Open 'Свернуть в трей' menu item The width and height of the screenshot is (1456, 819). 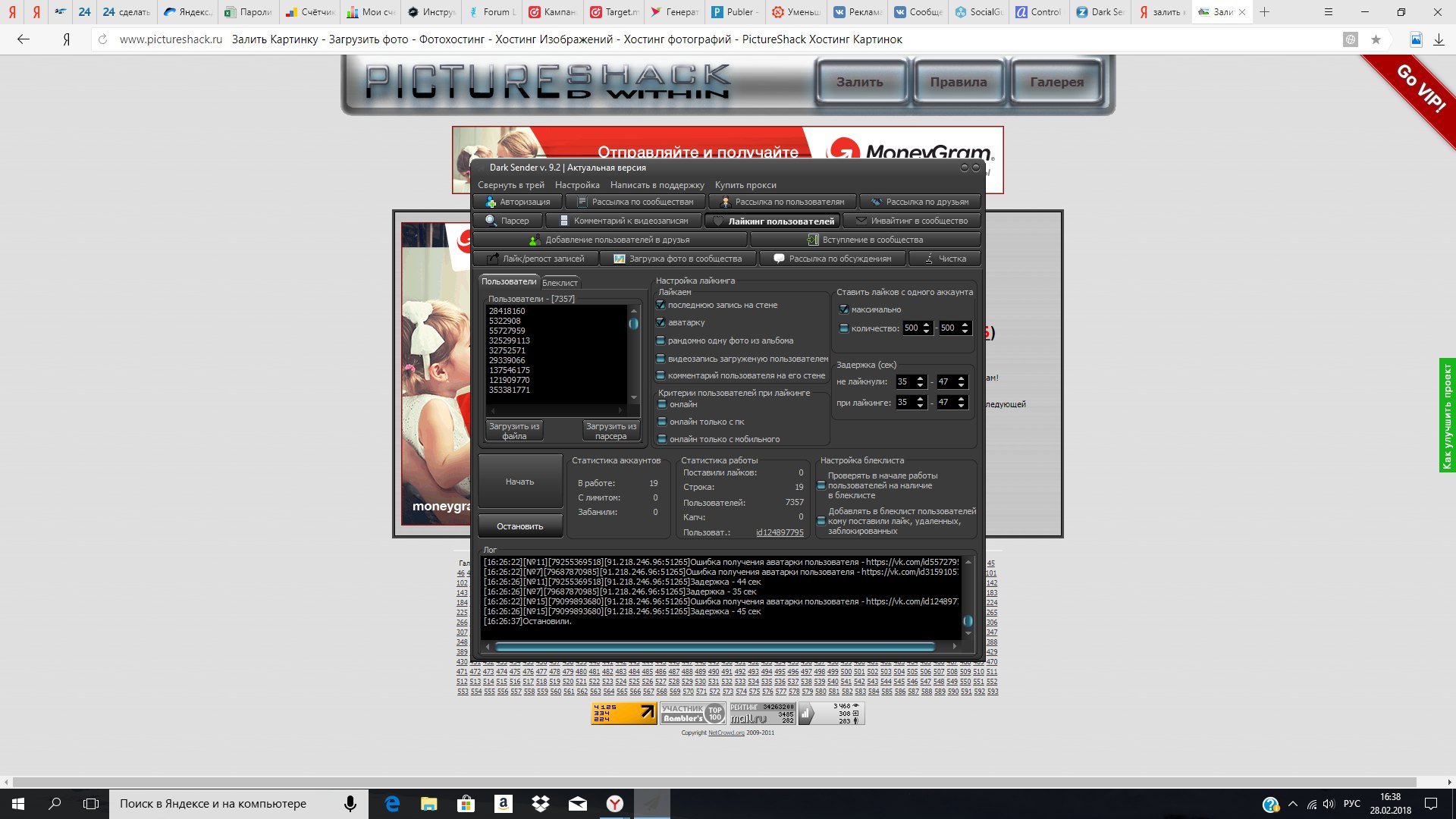(x=511, y=185)
